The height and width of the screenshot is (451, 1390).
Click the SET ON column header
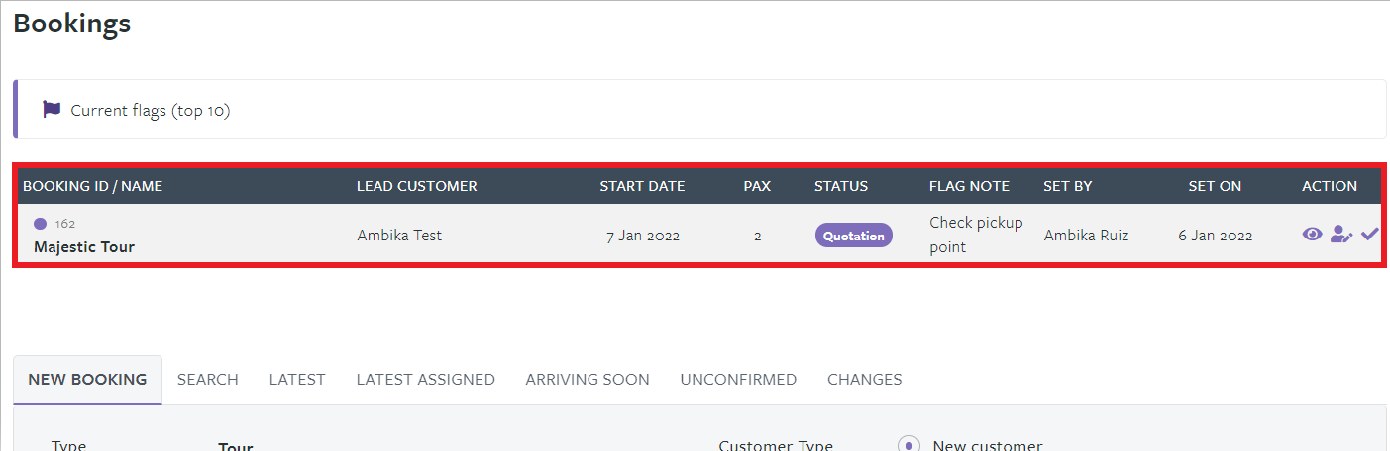1215,186
